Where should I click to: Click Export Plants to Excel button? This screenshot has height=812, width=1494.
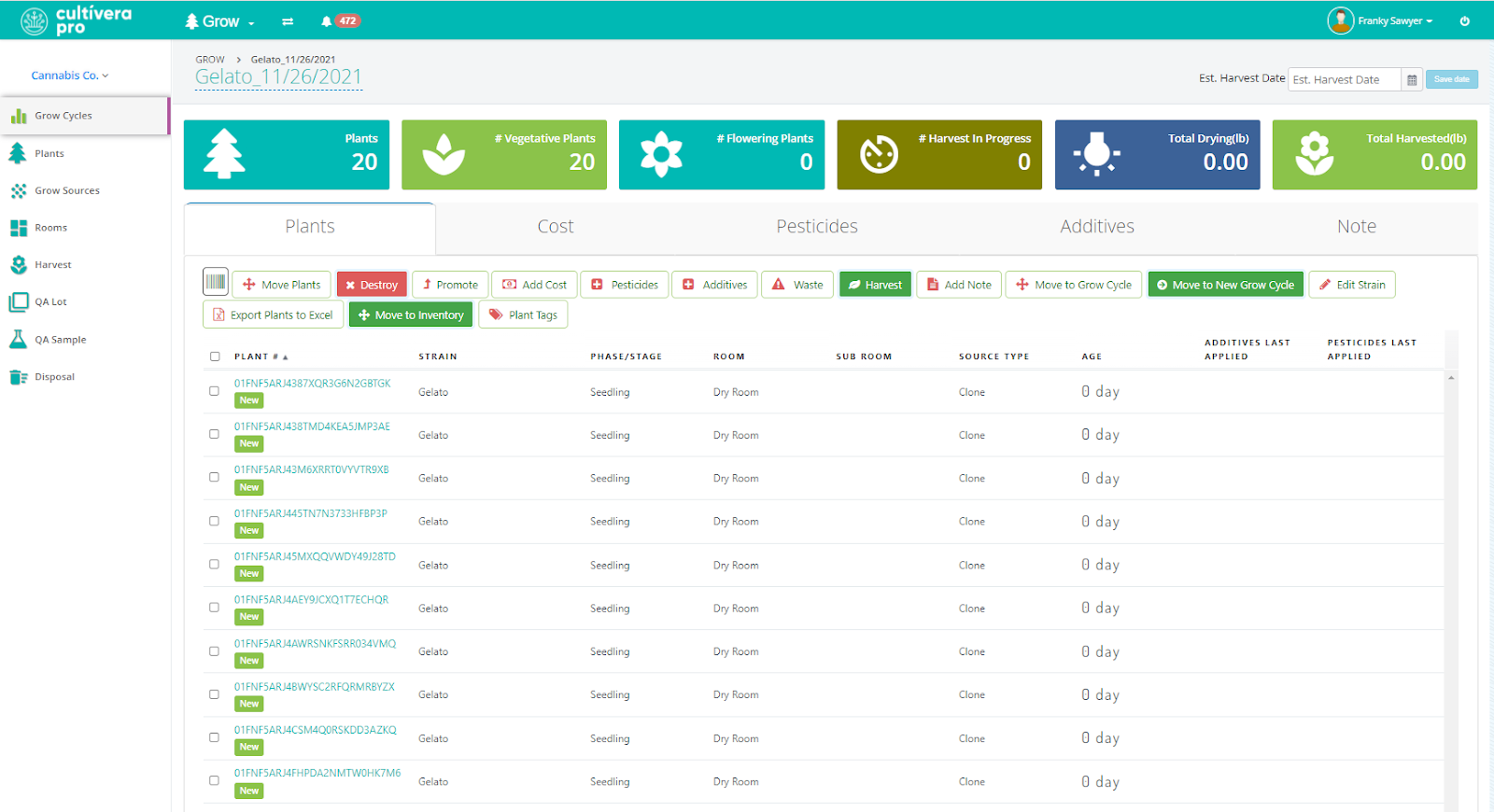(273, 315)
